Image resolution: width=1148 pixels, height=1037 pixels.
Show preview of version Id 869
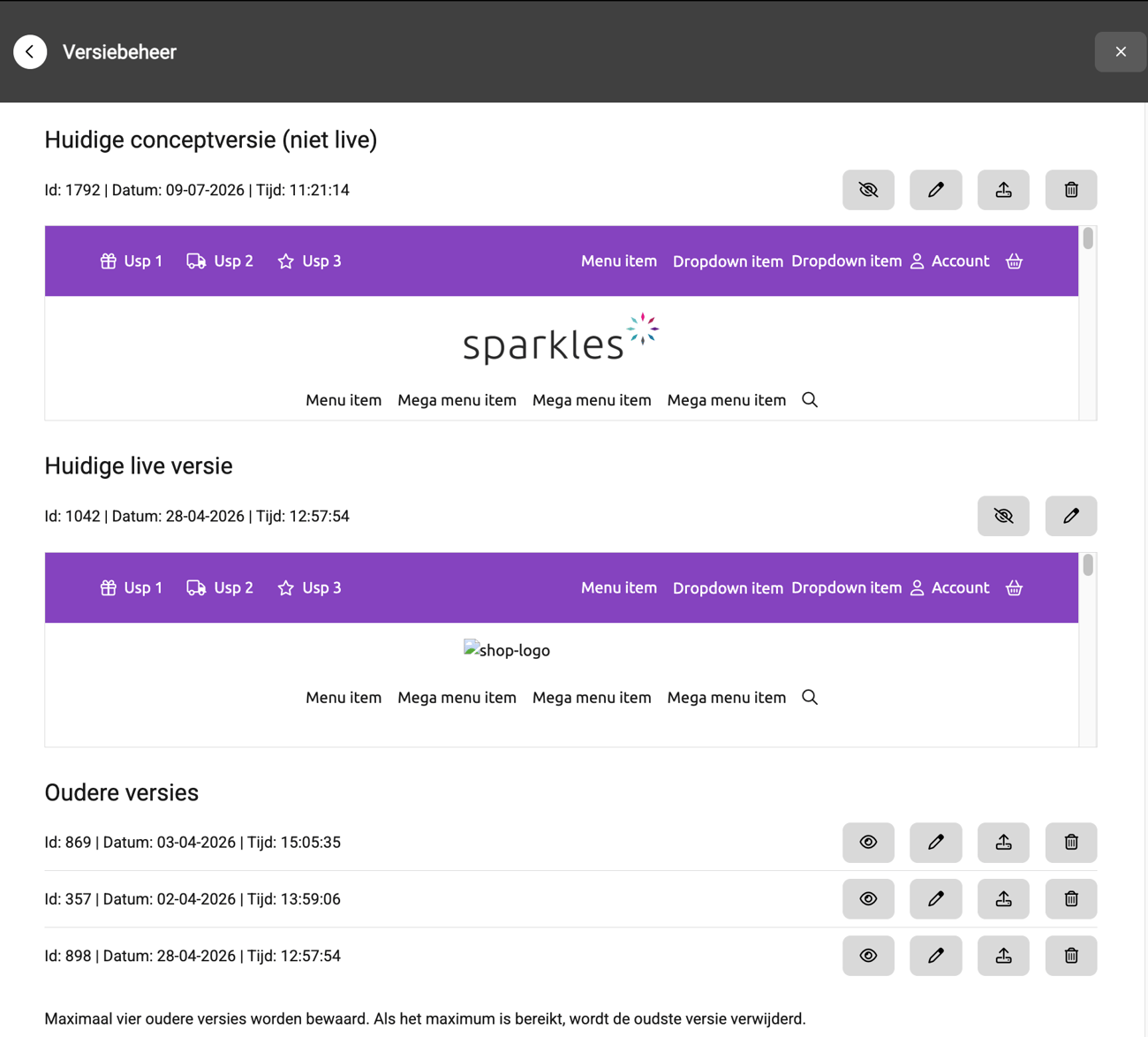tap(868, 843)
